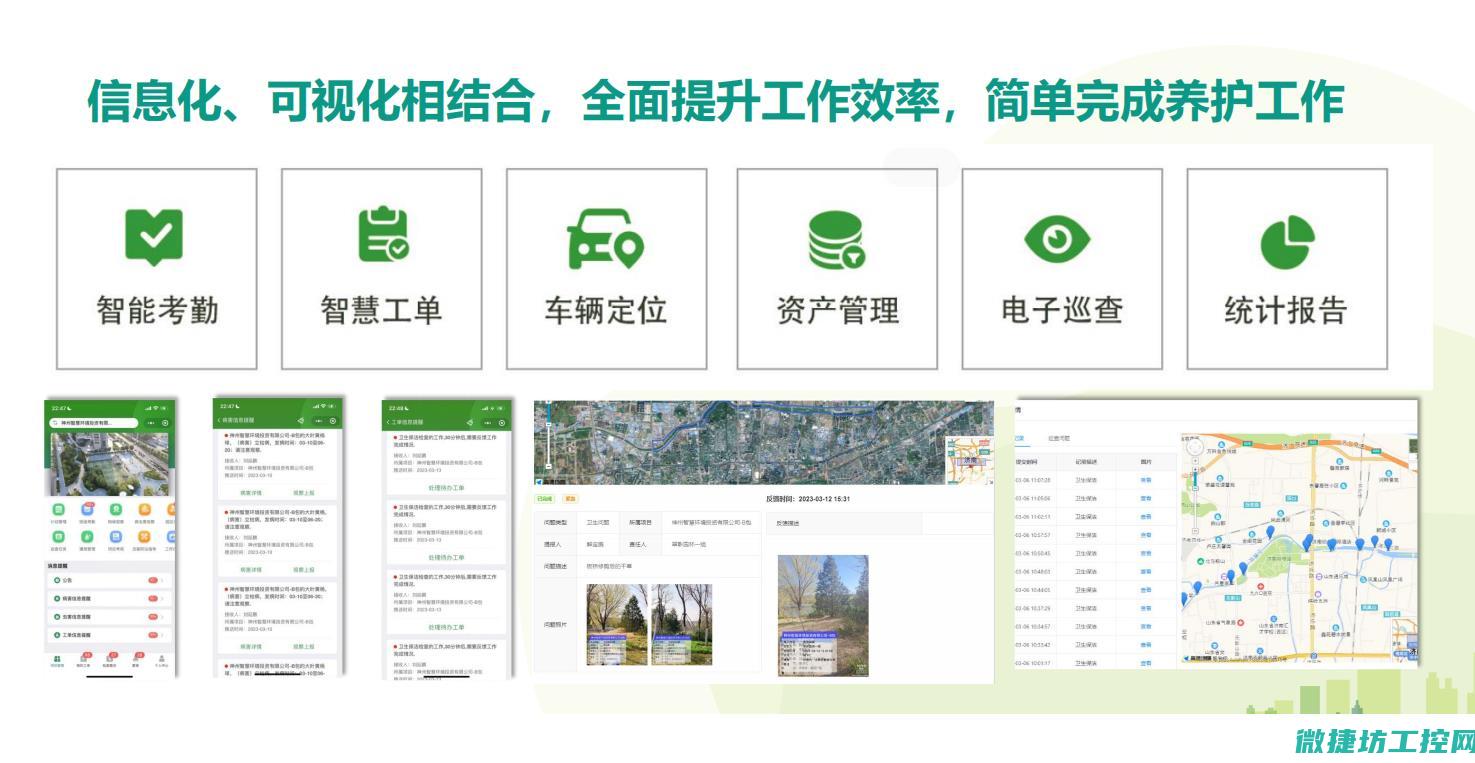
Task: Click the circular pan control on the street map
Action: click(x=1195, y=447)
